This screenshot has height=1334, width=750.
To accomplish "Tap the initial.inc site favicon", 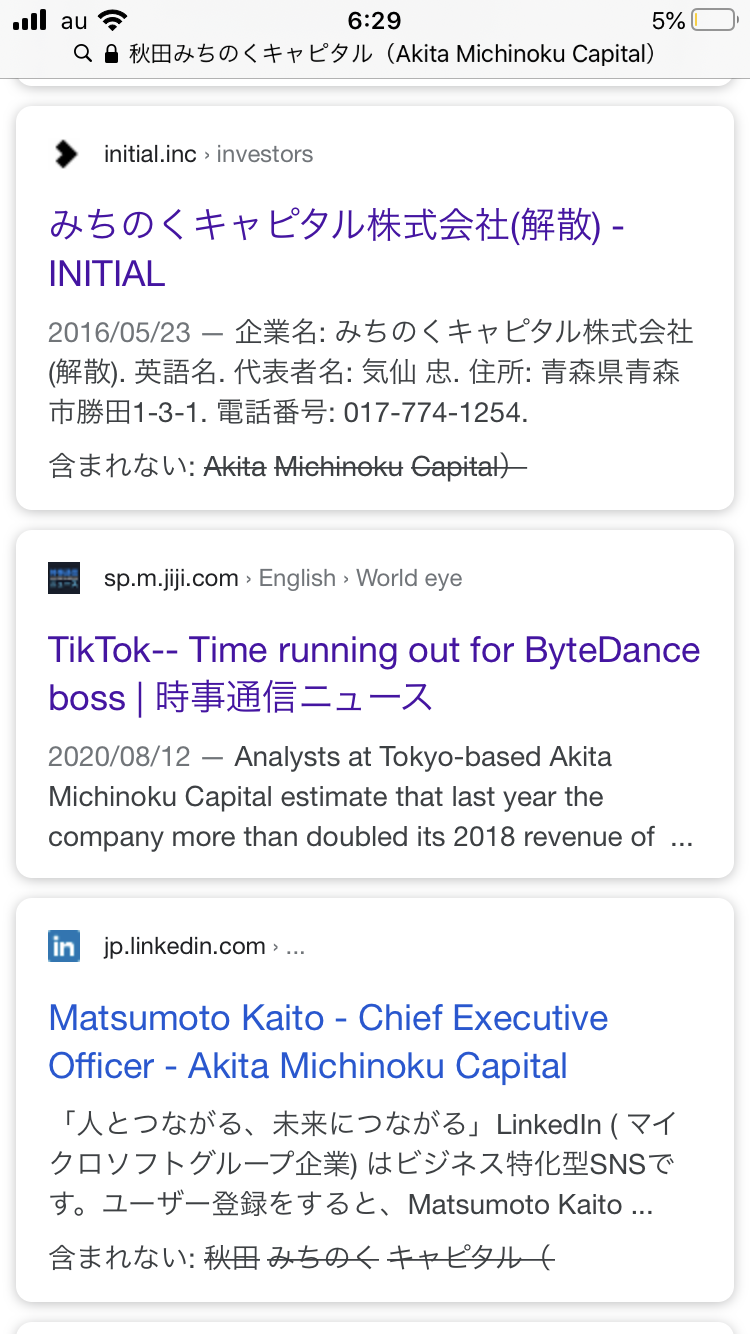I will coord(64,154).
